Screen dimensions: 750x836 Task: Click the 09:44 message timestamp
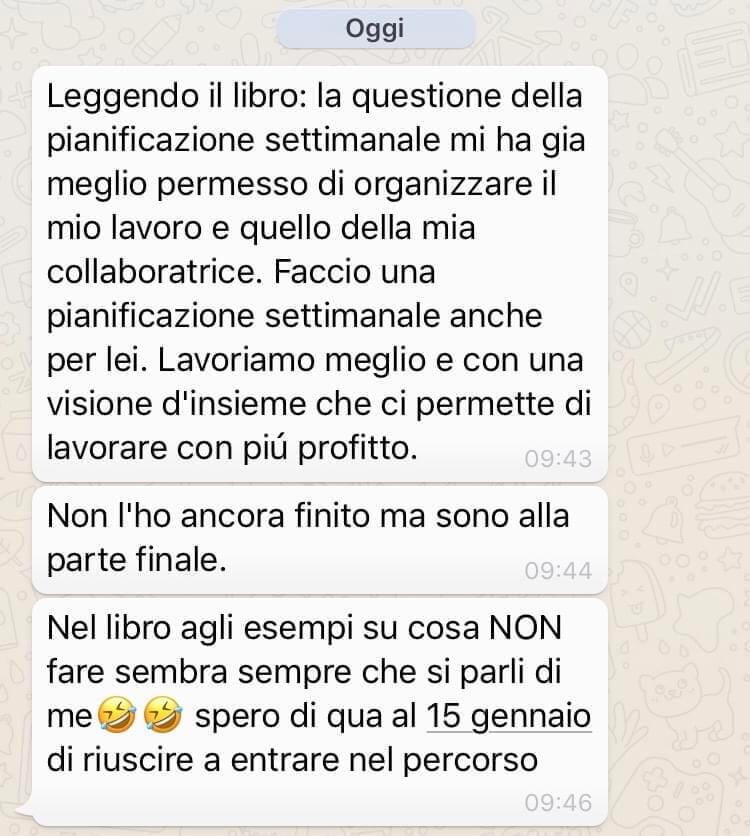pyautogui.click(x=558, y=571)
